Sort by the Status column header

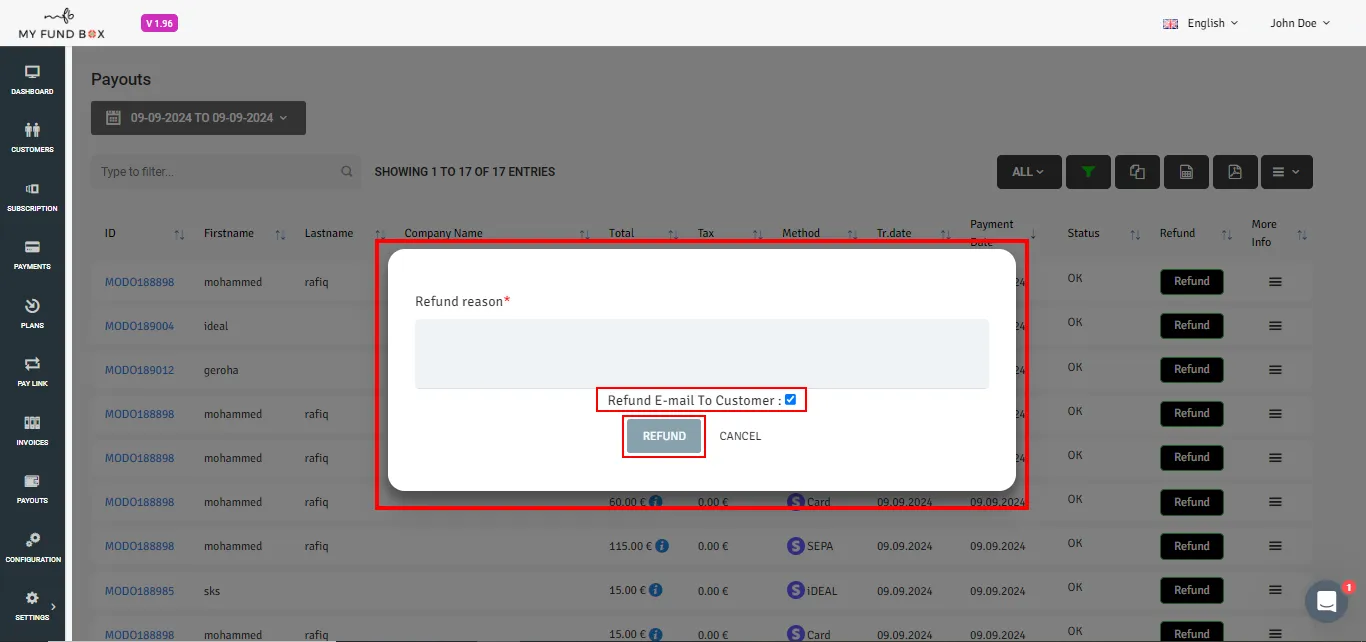pyautogui.click(x=1135, y=234)
